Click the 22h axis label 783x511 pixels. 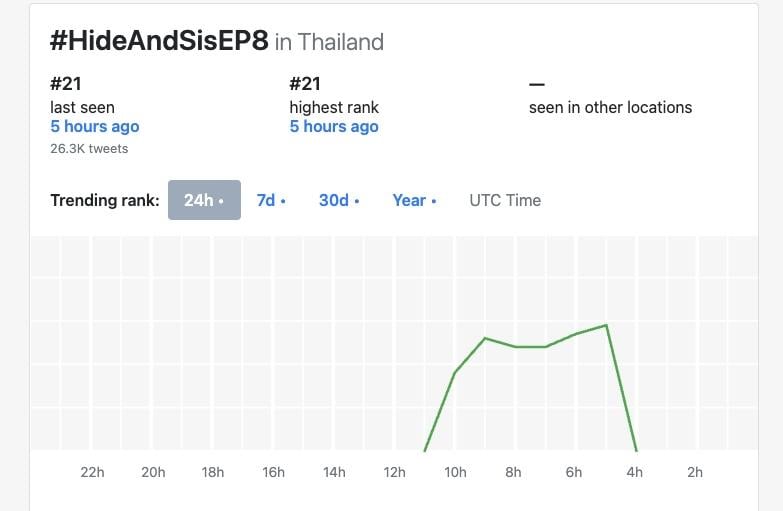92,472
